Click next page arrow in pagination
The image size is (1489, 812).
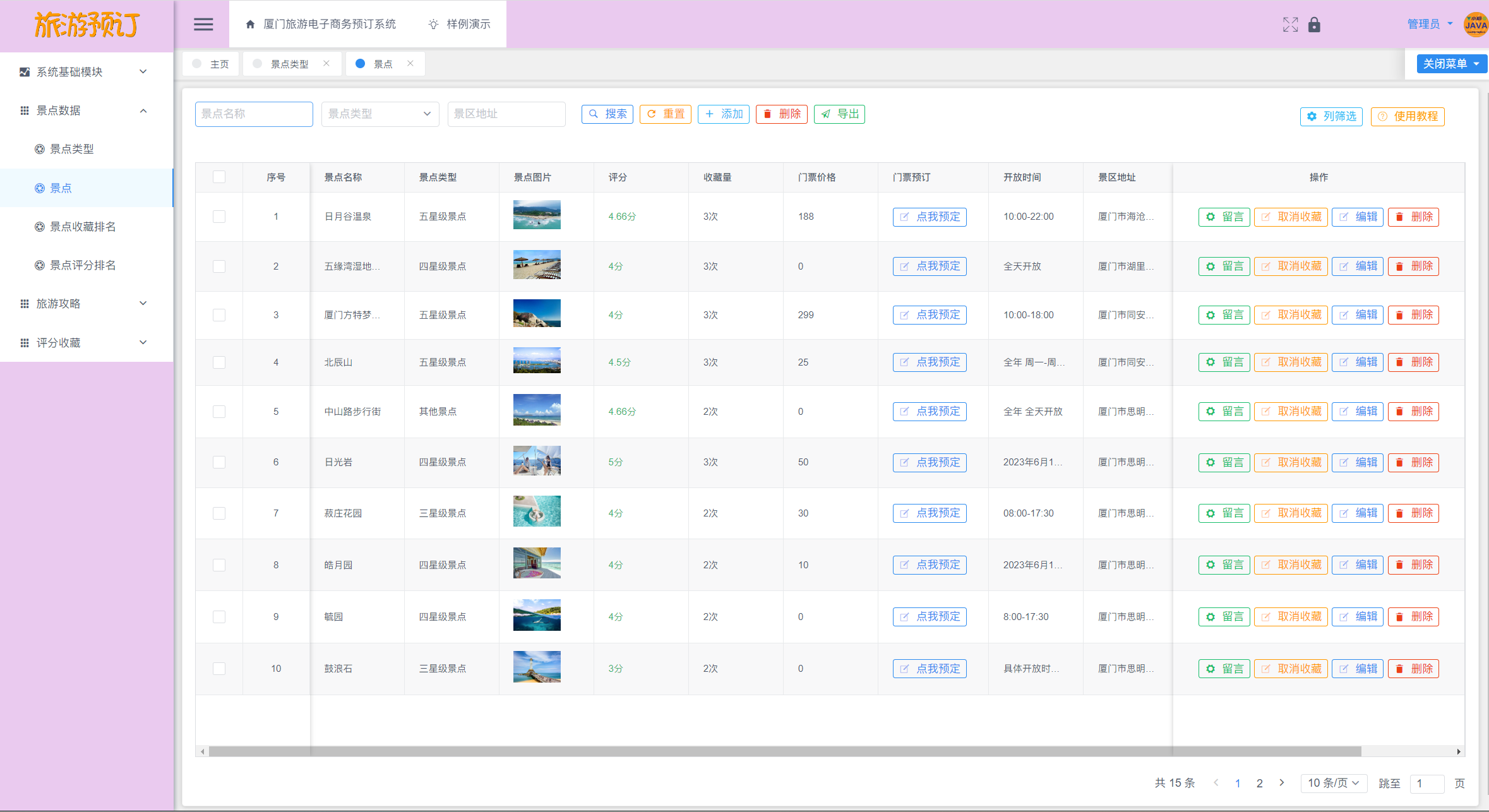point(1281,782)
